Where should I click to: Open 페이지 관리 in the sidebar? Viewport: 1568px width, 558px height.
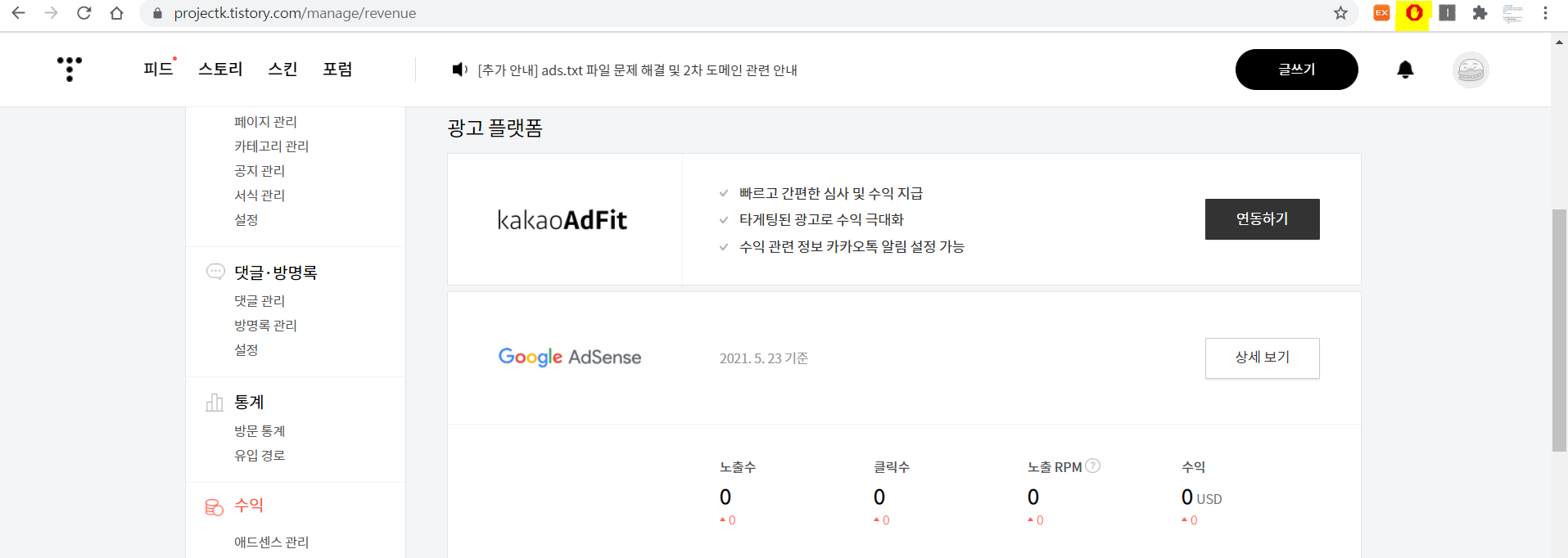(265, 122)
